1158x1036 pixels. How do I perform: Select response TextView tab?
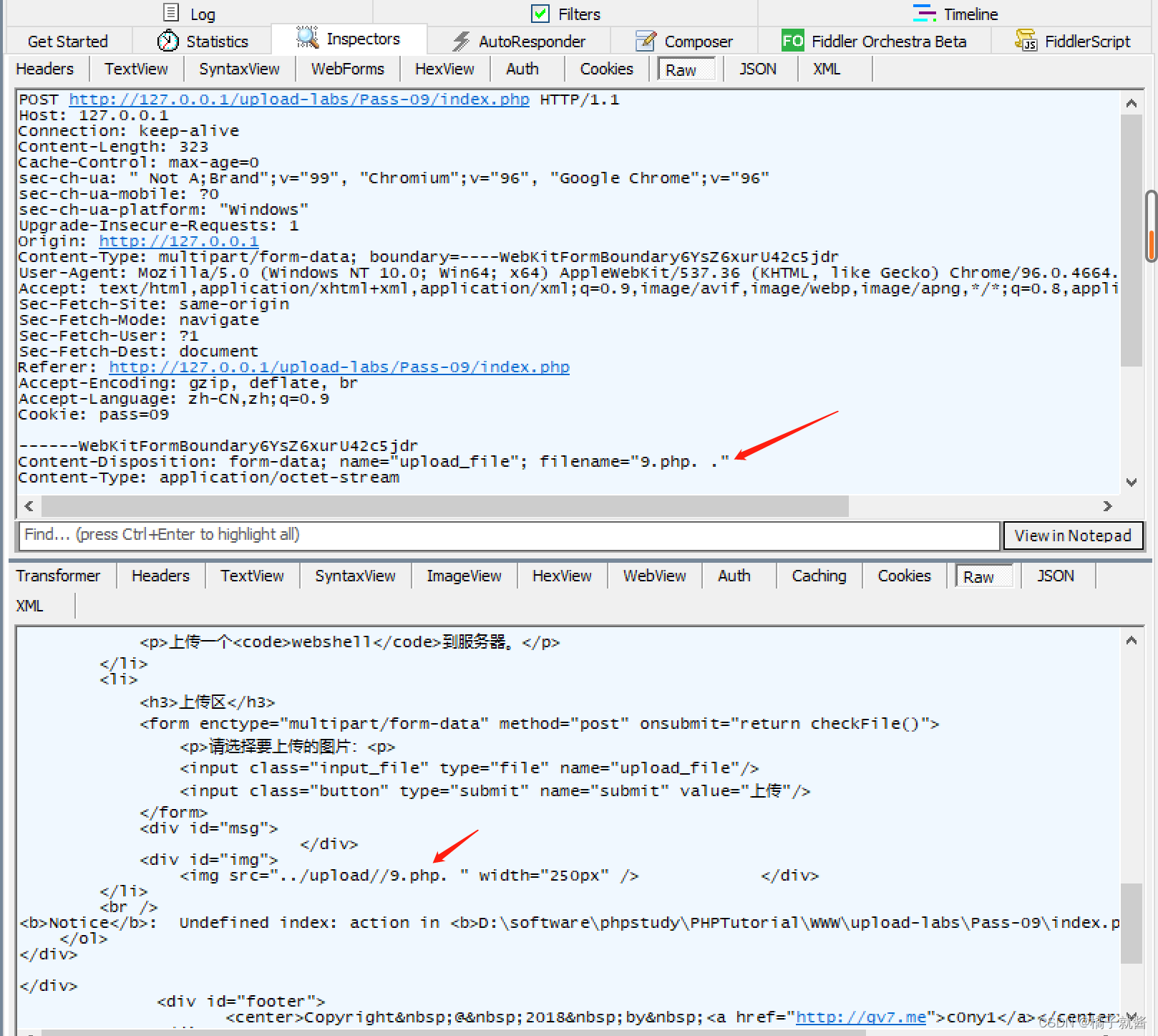tap(252, 576)
